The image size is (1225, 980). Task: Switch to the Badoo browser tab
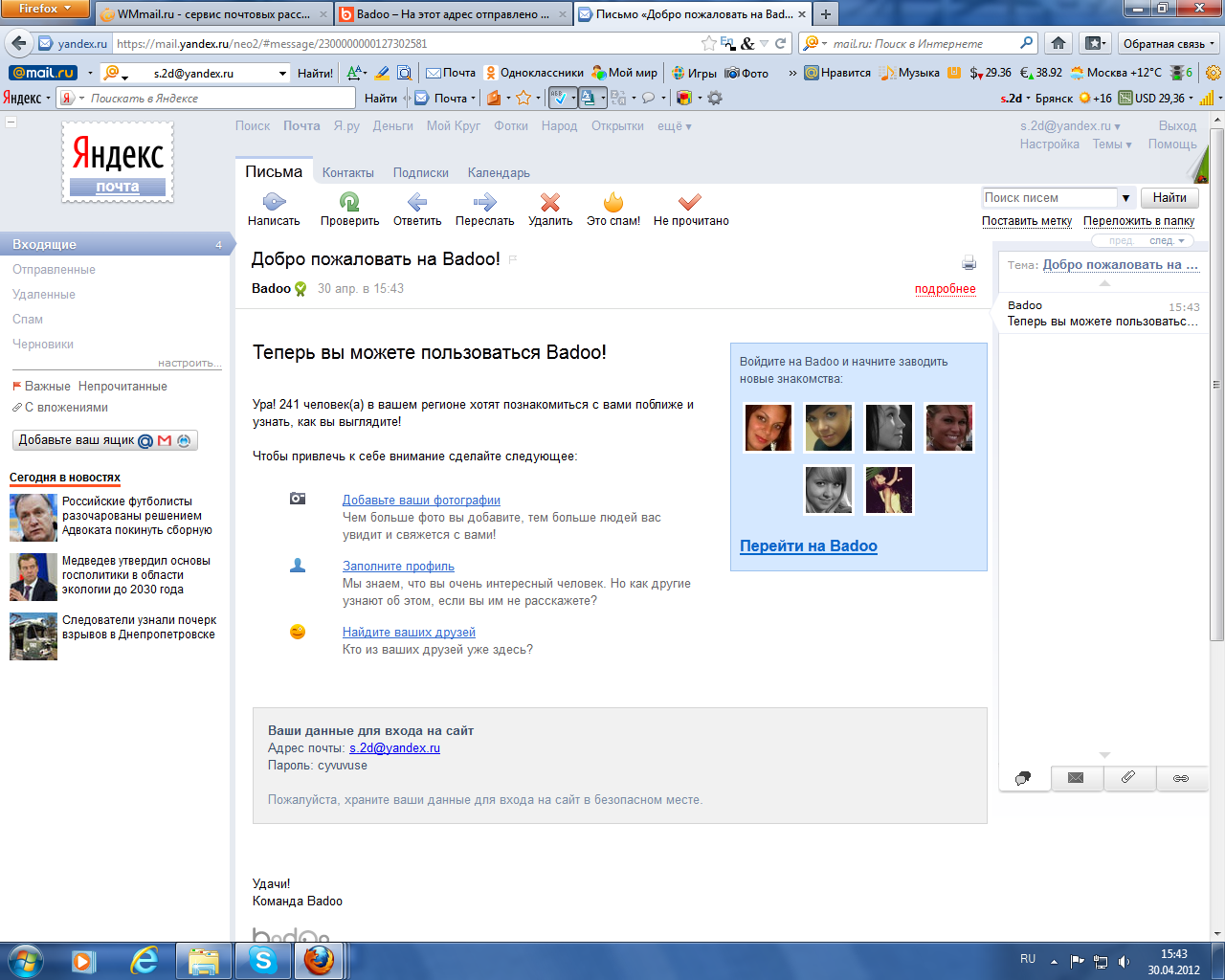coord(453,14)
